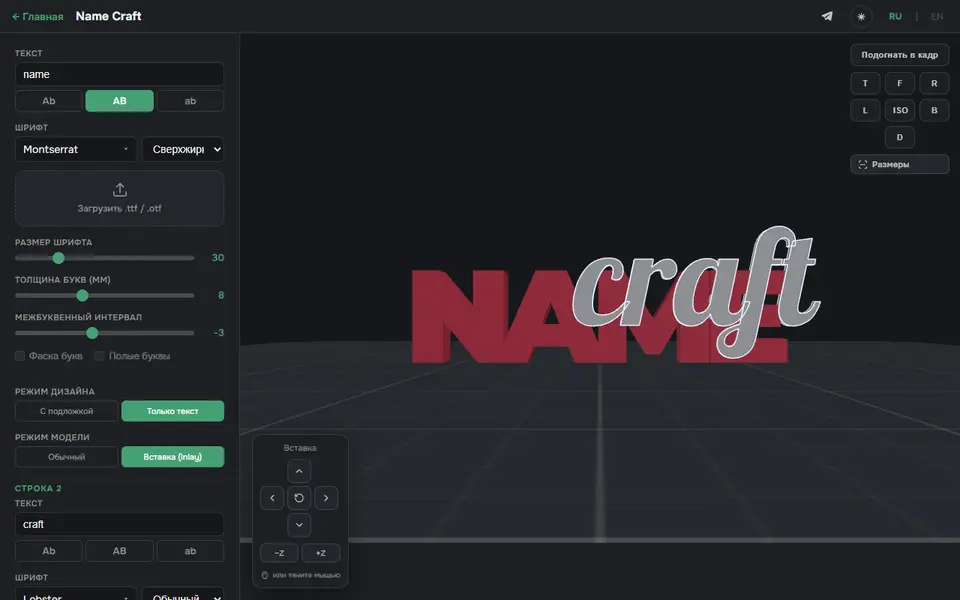The width and height of the screenshot is (960, 600).
Task: Click the Подогнать в кадр button
Action: coord(899,54)
